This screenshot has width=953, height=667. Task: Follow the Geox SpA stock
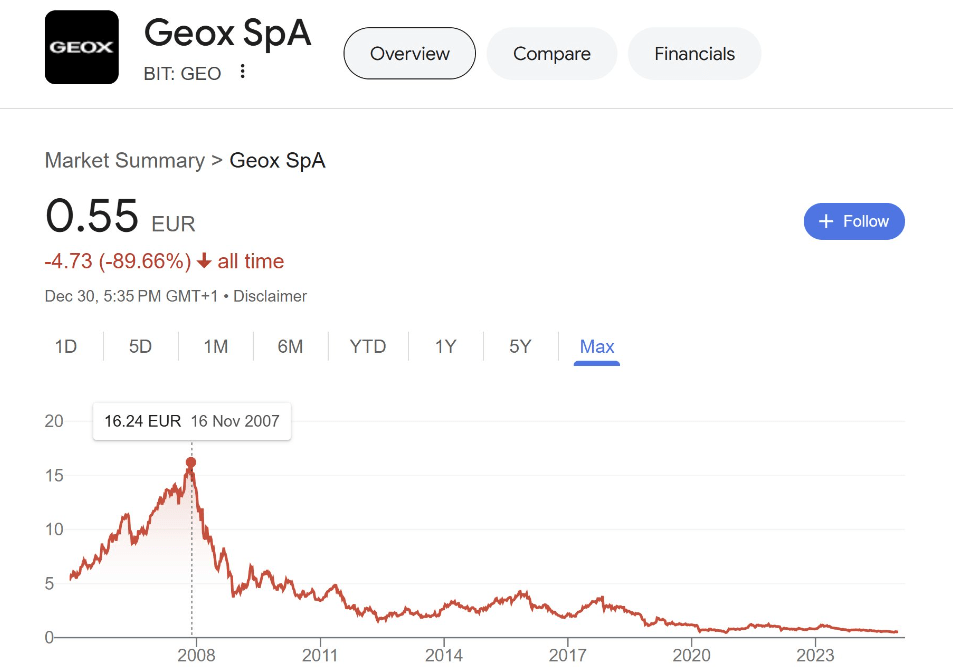pyautogui.click(x=854, y=221)
